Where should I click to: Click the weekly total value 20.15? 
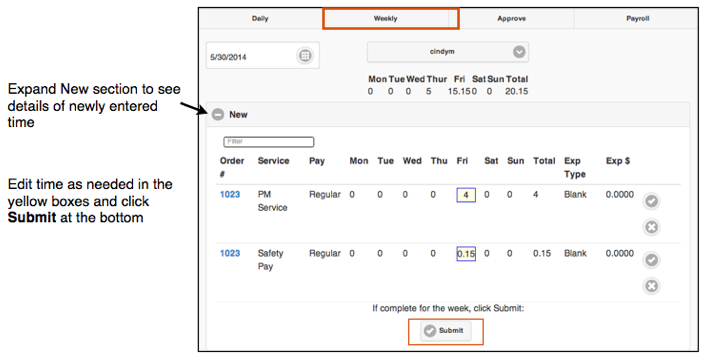point(516,91)
